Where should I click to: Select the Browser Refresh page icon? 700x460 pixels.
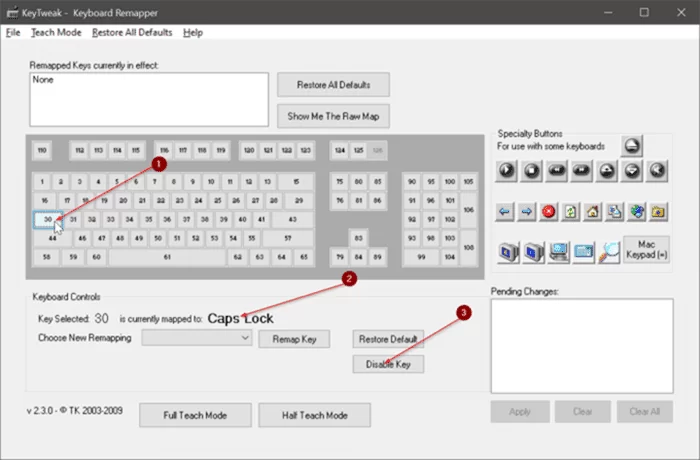571,212
